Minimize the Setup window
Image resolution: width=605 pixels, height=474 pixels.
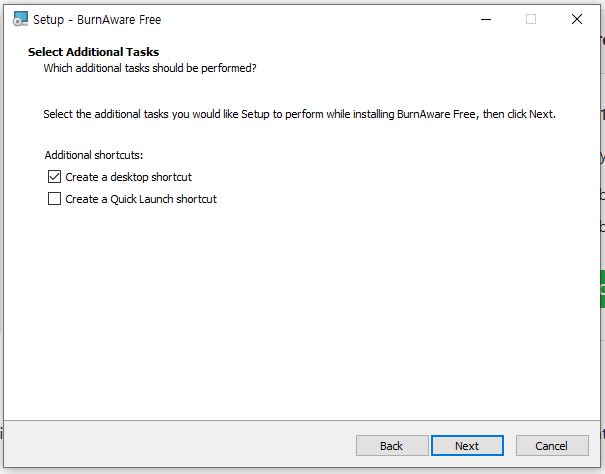click(x=486, y=19)
